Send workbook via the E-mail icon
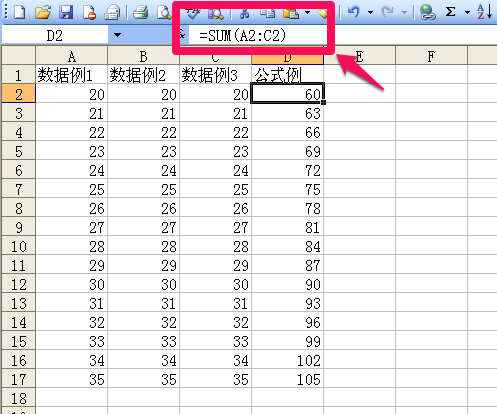 [x=112, y=12]
